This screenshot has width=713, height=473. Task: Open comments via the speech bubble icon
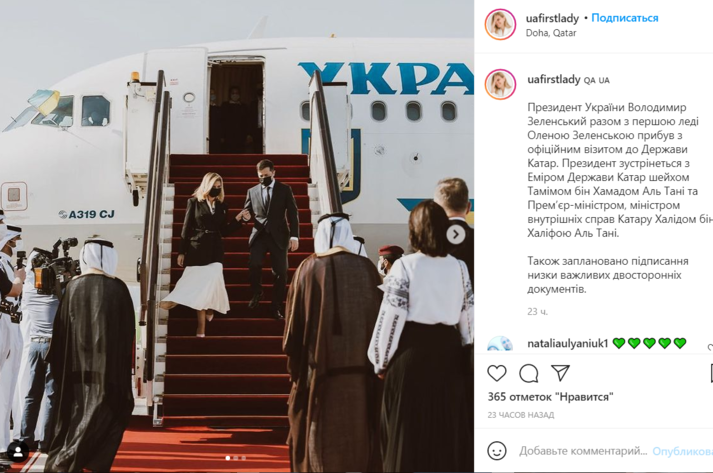[x=528, y=373]
